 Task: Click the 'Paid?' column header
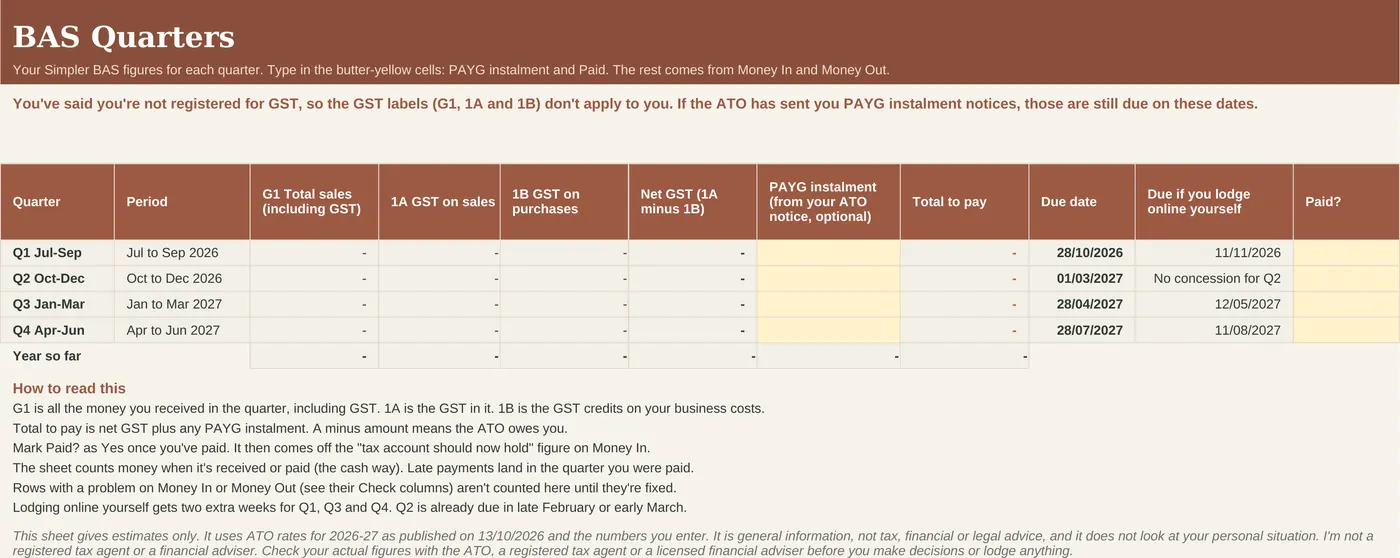1346,202
